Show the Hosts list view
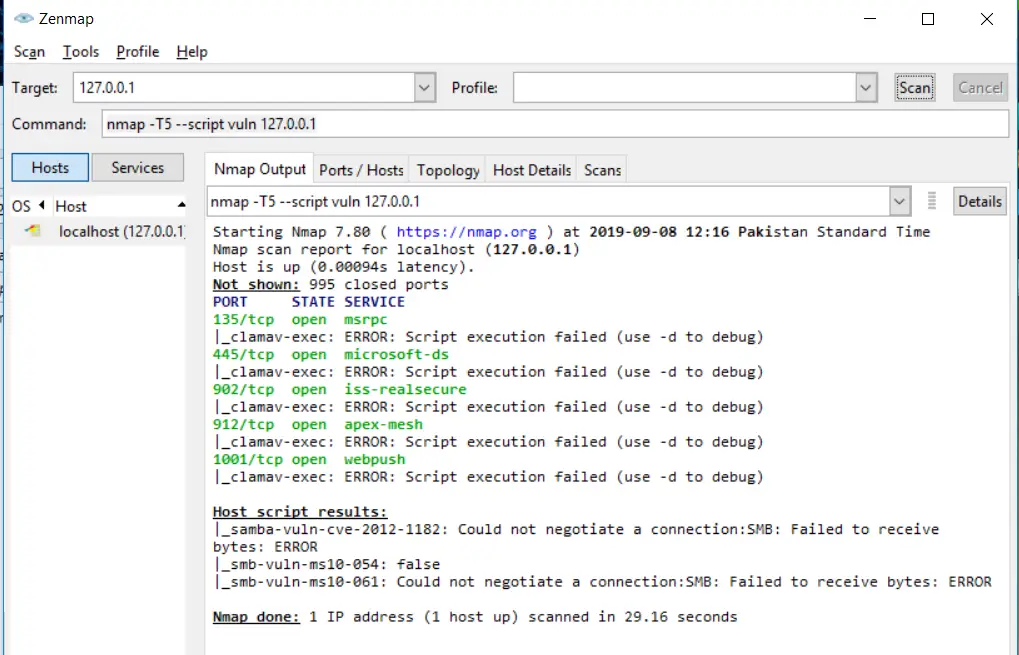 pyautogui.click(x=50, y=168)
